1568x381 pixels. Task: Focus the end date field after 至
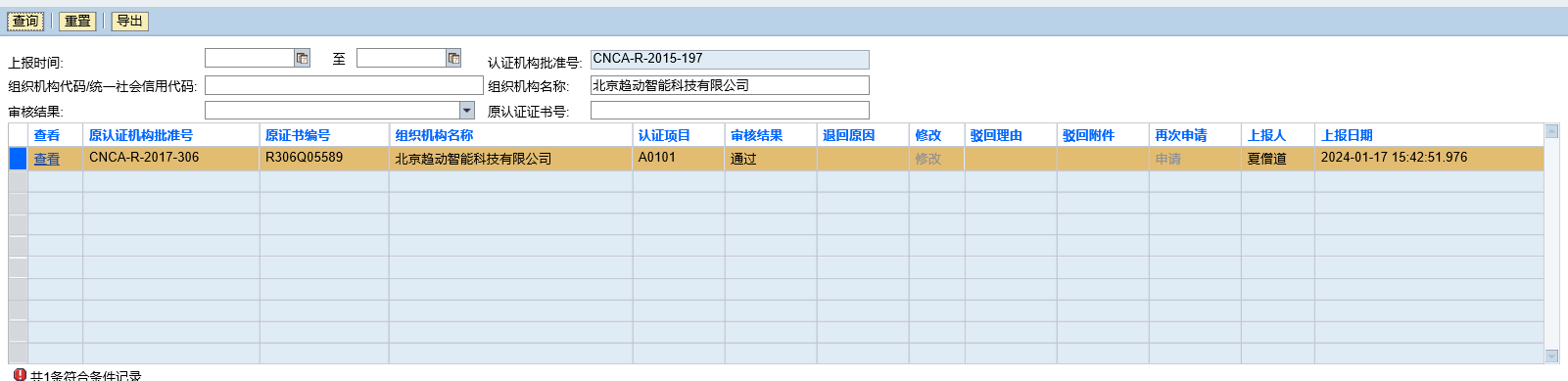click(x=402, y=59)
